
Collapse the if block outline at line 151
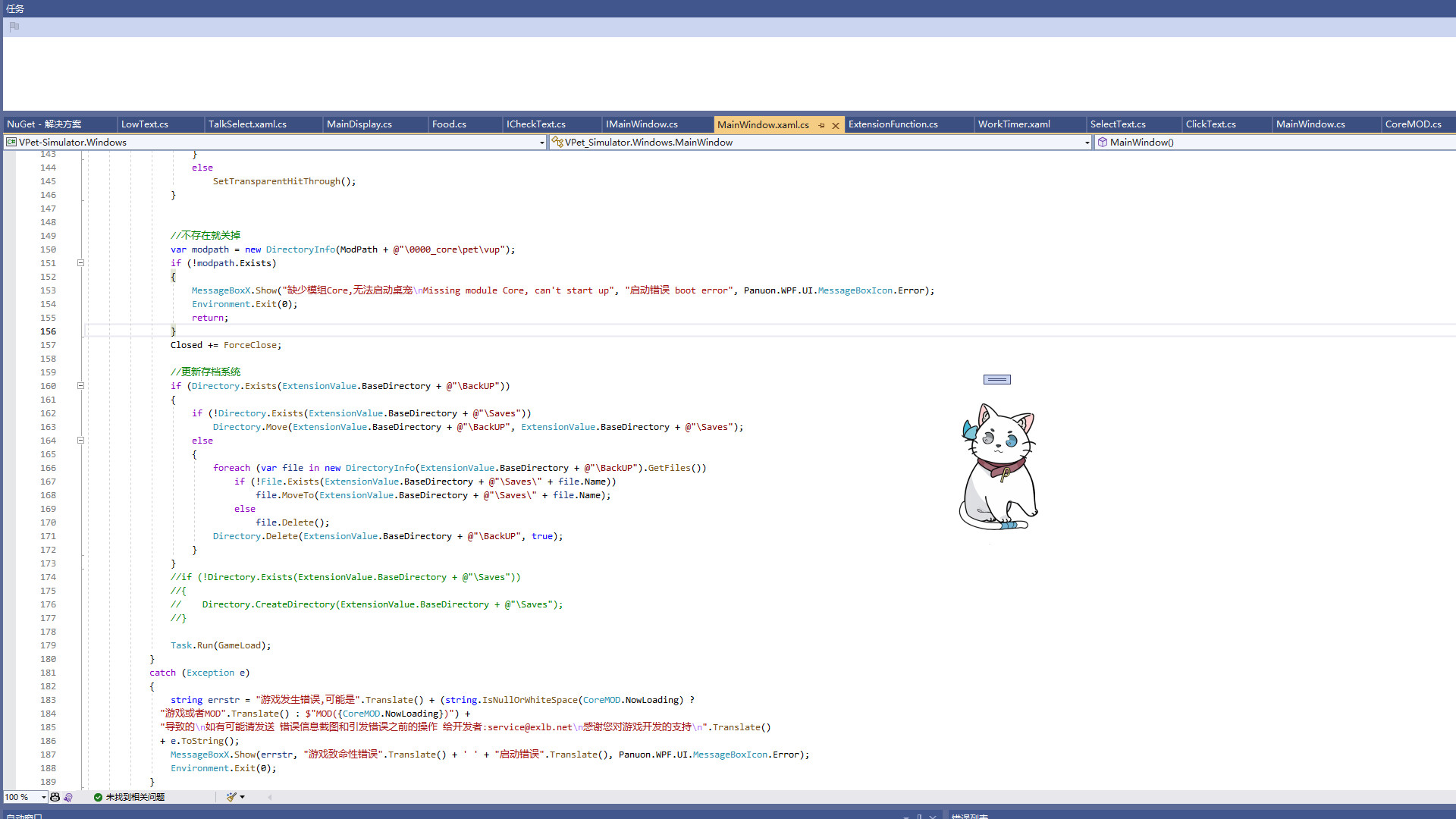click(80, 263)
